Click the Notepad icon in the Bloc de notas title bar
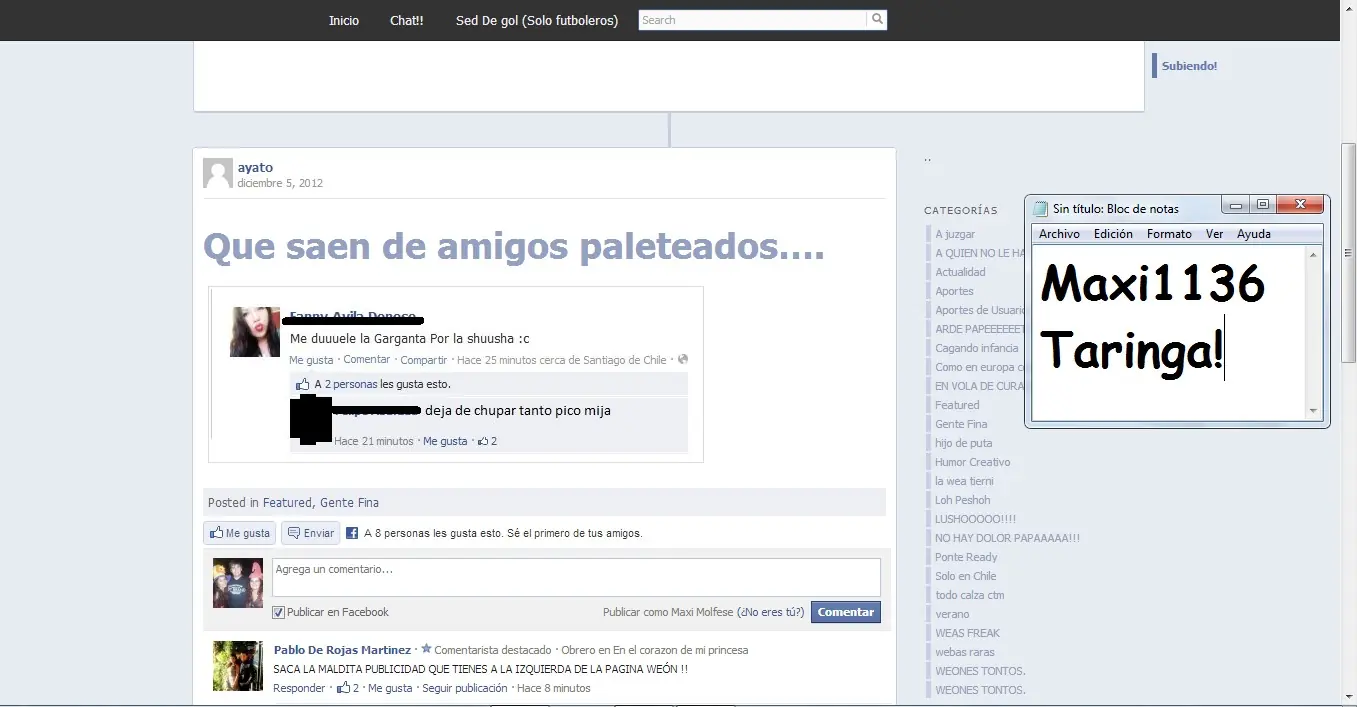 click(x=1041, y=208)
